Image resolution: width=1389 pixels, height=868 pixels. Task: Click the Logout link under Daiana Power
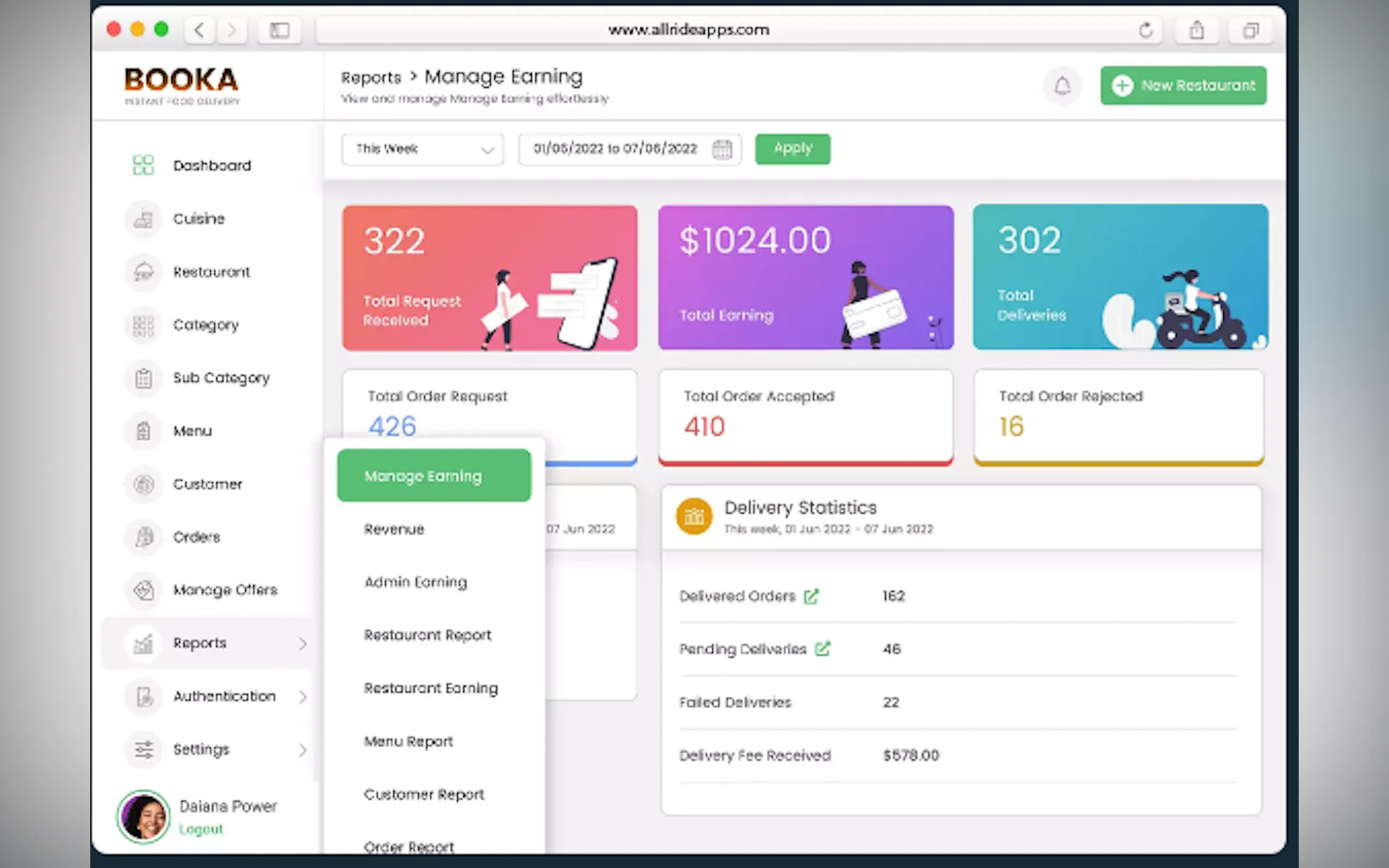[200, 830]
